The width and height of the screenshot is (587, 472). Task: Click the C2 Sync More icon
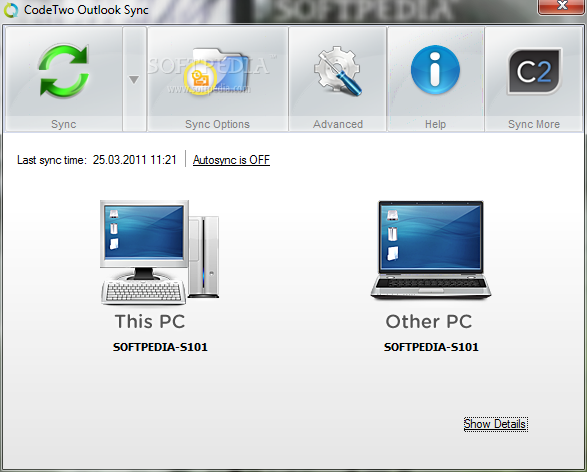coord(534,71)
